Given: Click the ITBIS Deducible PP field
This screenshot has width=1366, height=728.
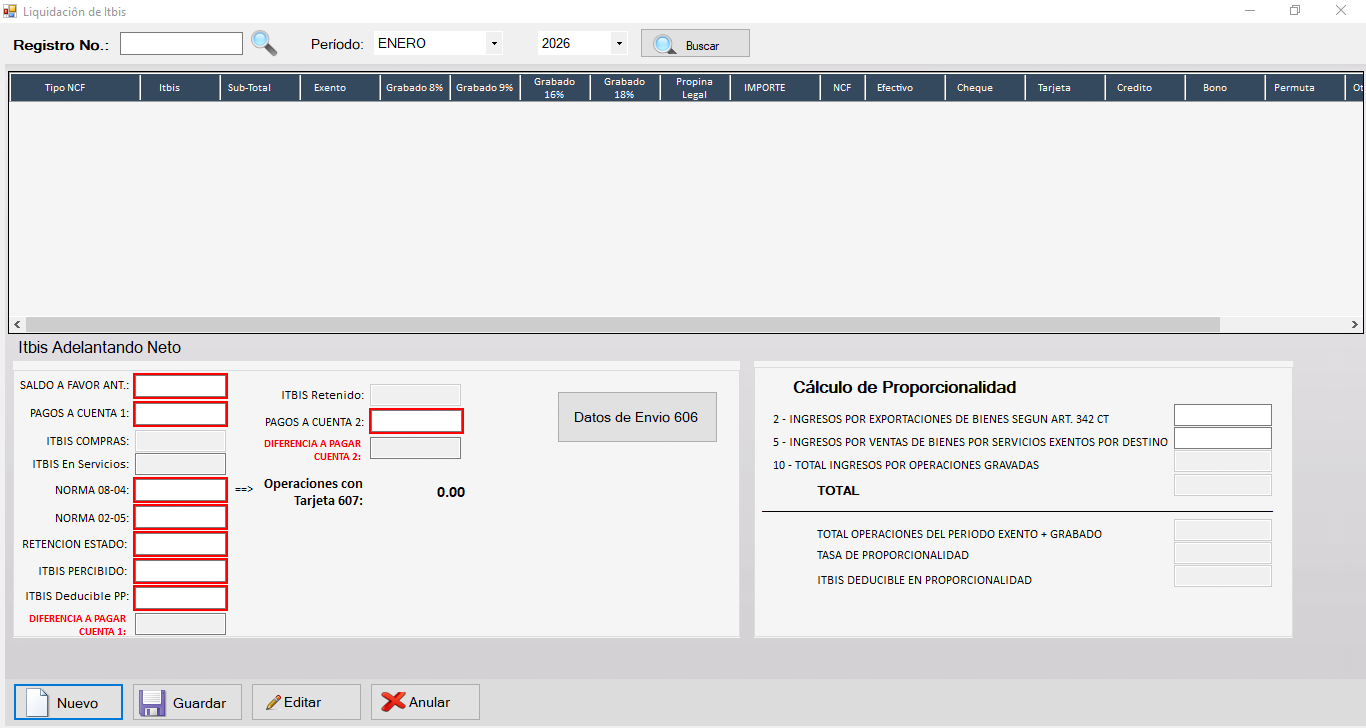Looking at the screenshot, I should pyautogui.click(x=180, y=597).
